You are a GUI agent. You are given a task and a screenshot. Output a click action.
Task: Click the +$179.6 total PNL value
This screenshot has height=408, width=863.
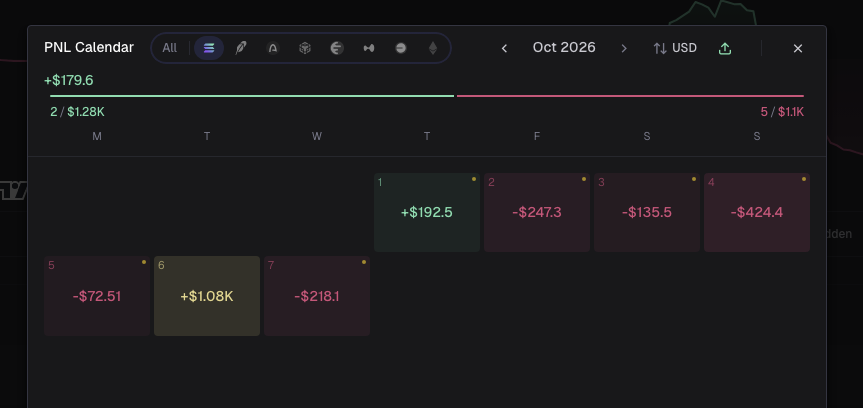click(x=69, y=80)
